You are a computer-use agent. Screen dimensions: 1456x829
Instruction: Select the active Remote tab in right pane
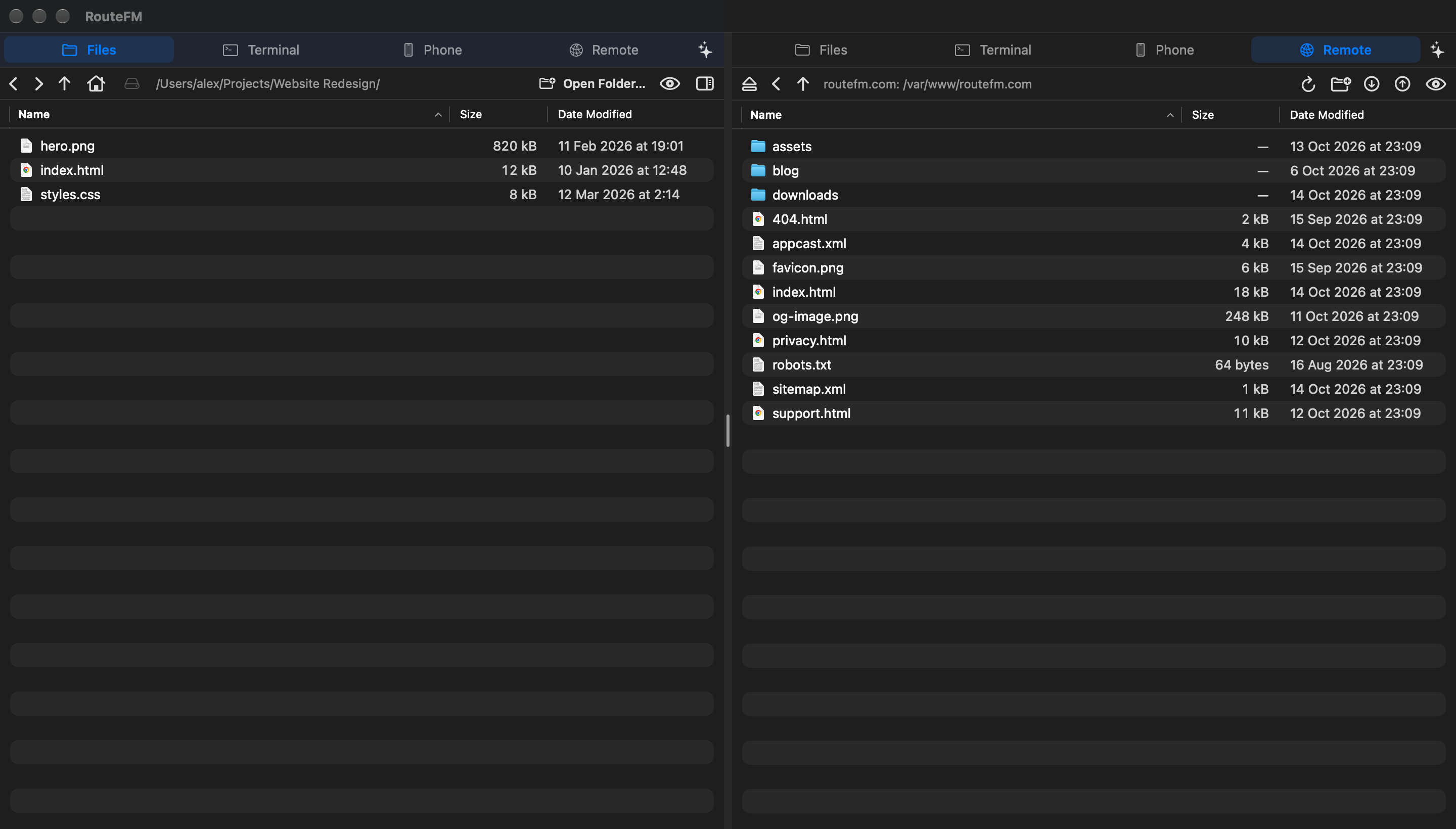pyautogui.click(x=1335, y=50)
